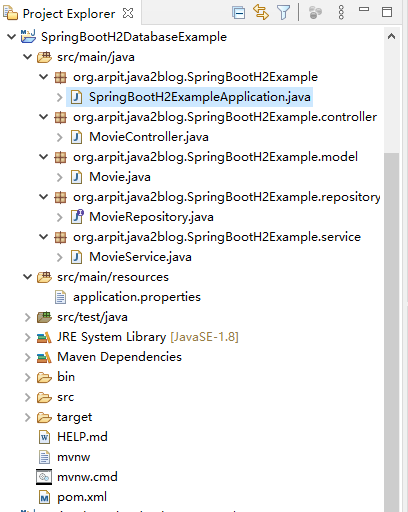Image resolution: width=408 pixels, height=512 pixels.
Task: Click SpringBootH2ExampleApplication.java file icon
Action: coord(77,97)
